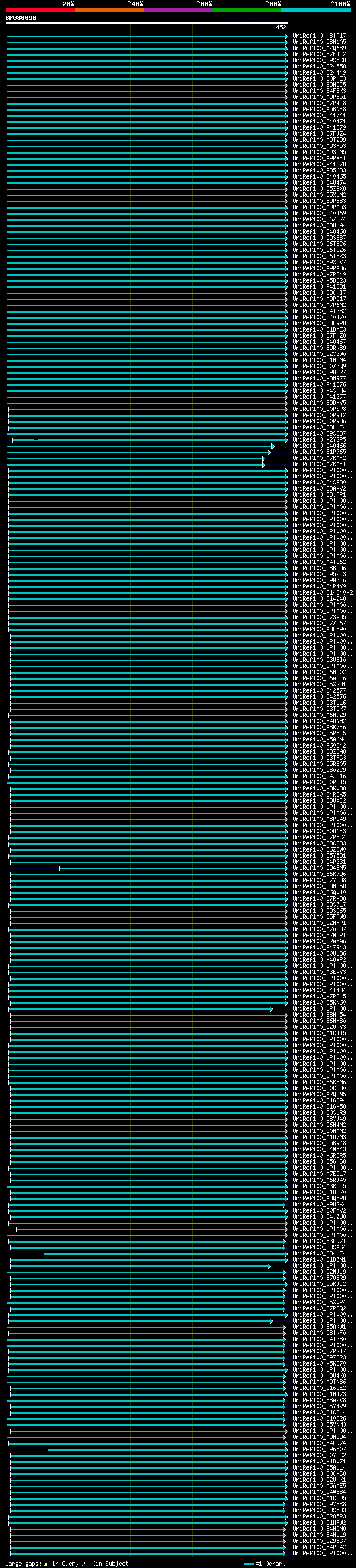Image resolution: width=356 pixels, height=1568 pixels.
Task: Click the cyan ~100% identity legend segment
Action: [x=315, y=10]
